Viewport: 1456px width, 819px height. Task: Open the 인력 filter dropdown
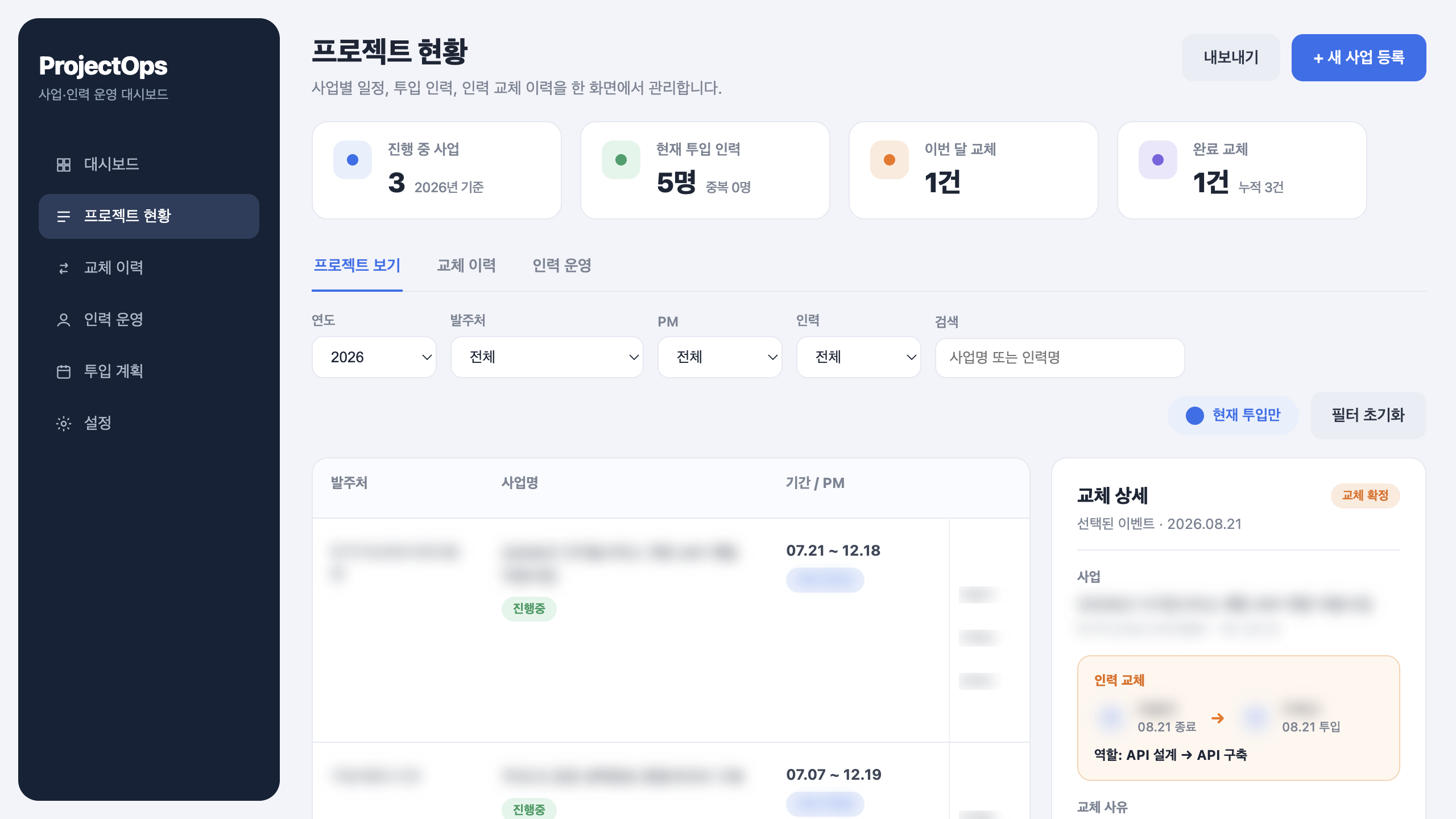859,357
